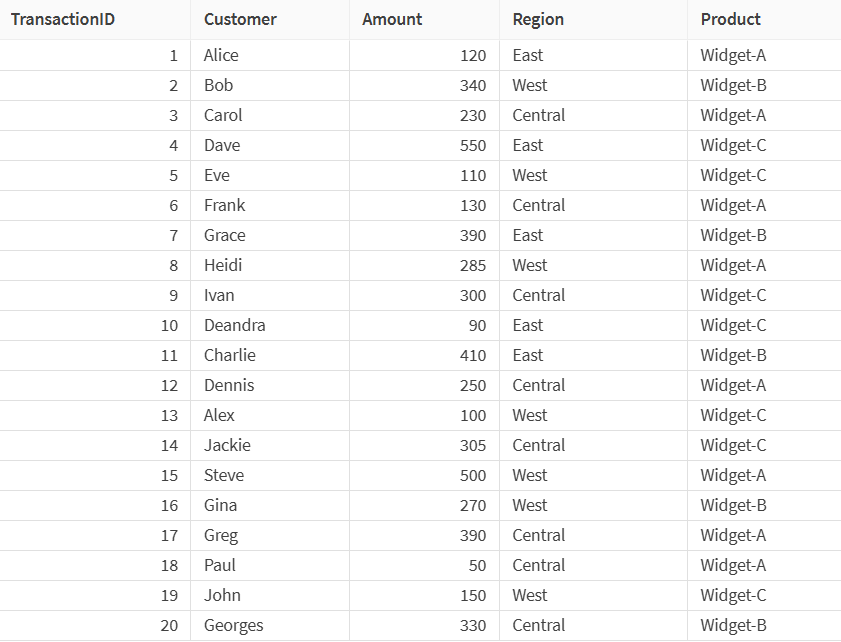Click the Steve customer cell
This screenshot has width=841, height=642.
pyautogui.click(x=224, y=475)
